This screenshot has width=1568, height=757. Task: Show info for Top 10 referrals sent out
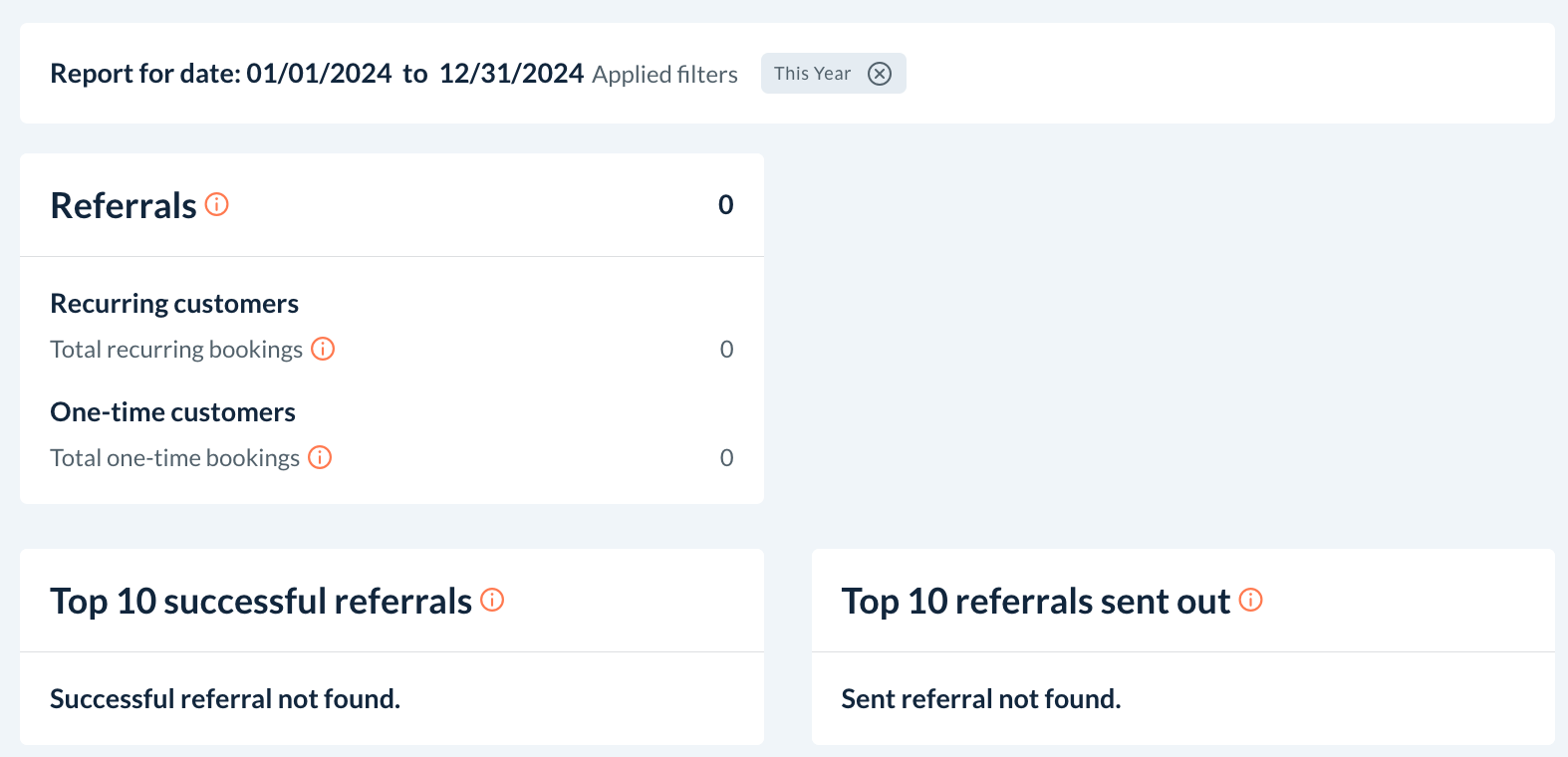pos(1251,600)
